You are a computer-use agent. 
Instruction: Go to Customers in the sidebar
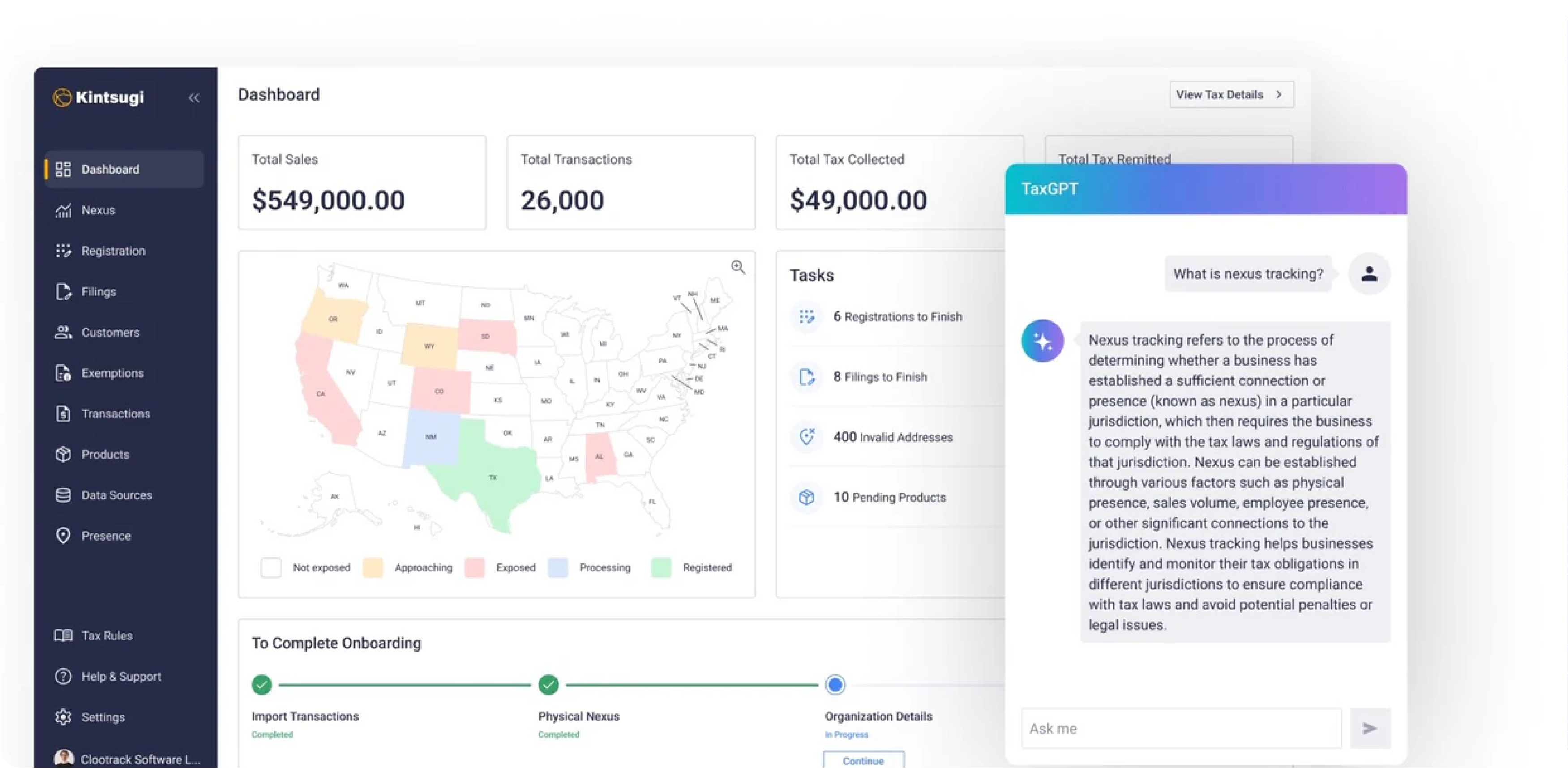[110, 332]
